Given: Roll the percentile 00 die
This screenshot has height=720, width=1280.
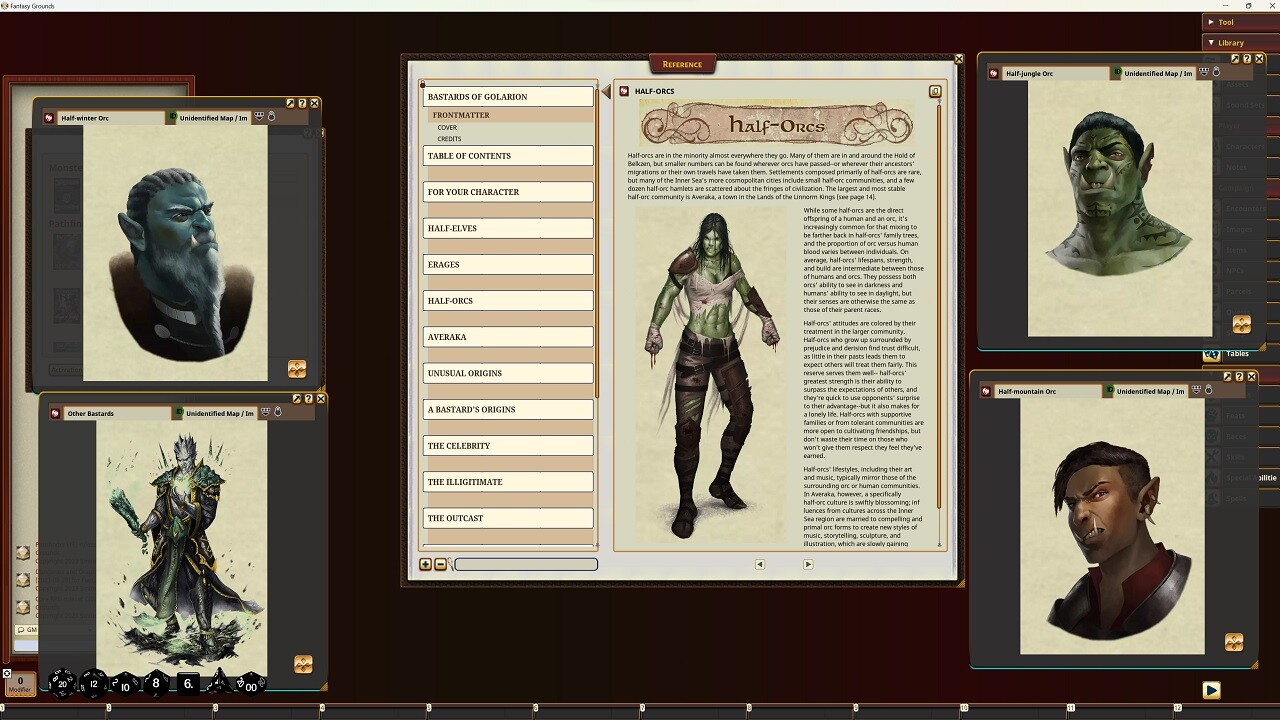Looking at the screenshot, I should (x=250, y=686).
